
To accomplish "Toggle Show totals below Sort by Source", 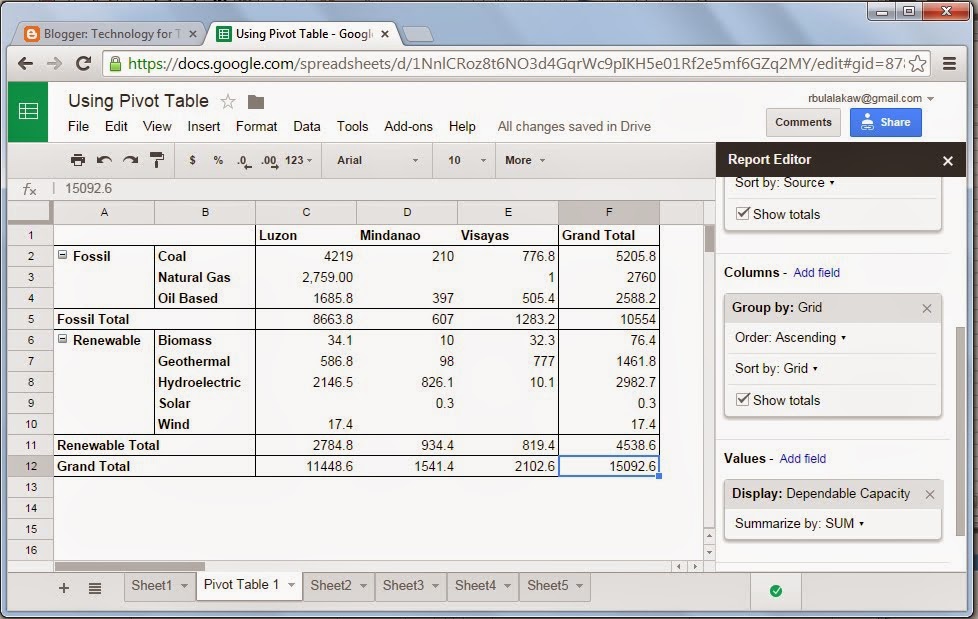I will tap(741, 214).
